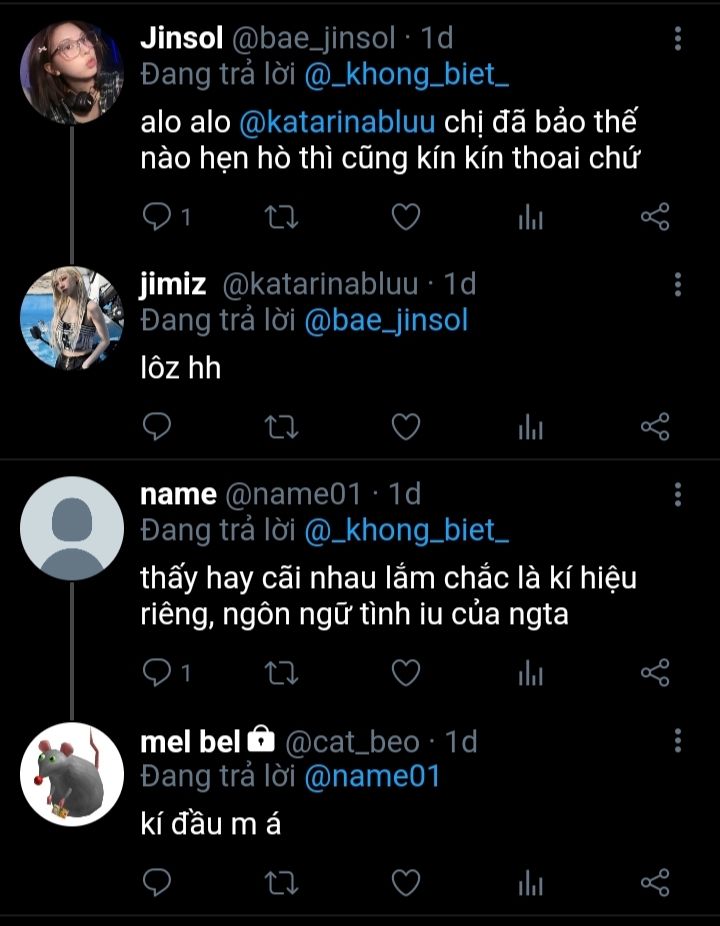Open more options on jimiz's reply
720x926 pixels.
678,285
